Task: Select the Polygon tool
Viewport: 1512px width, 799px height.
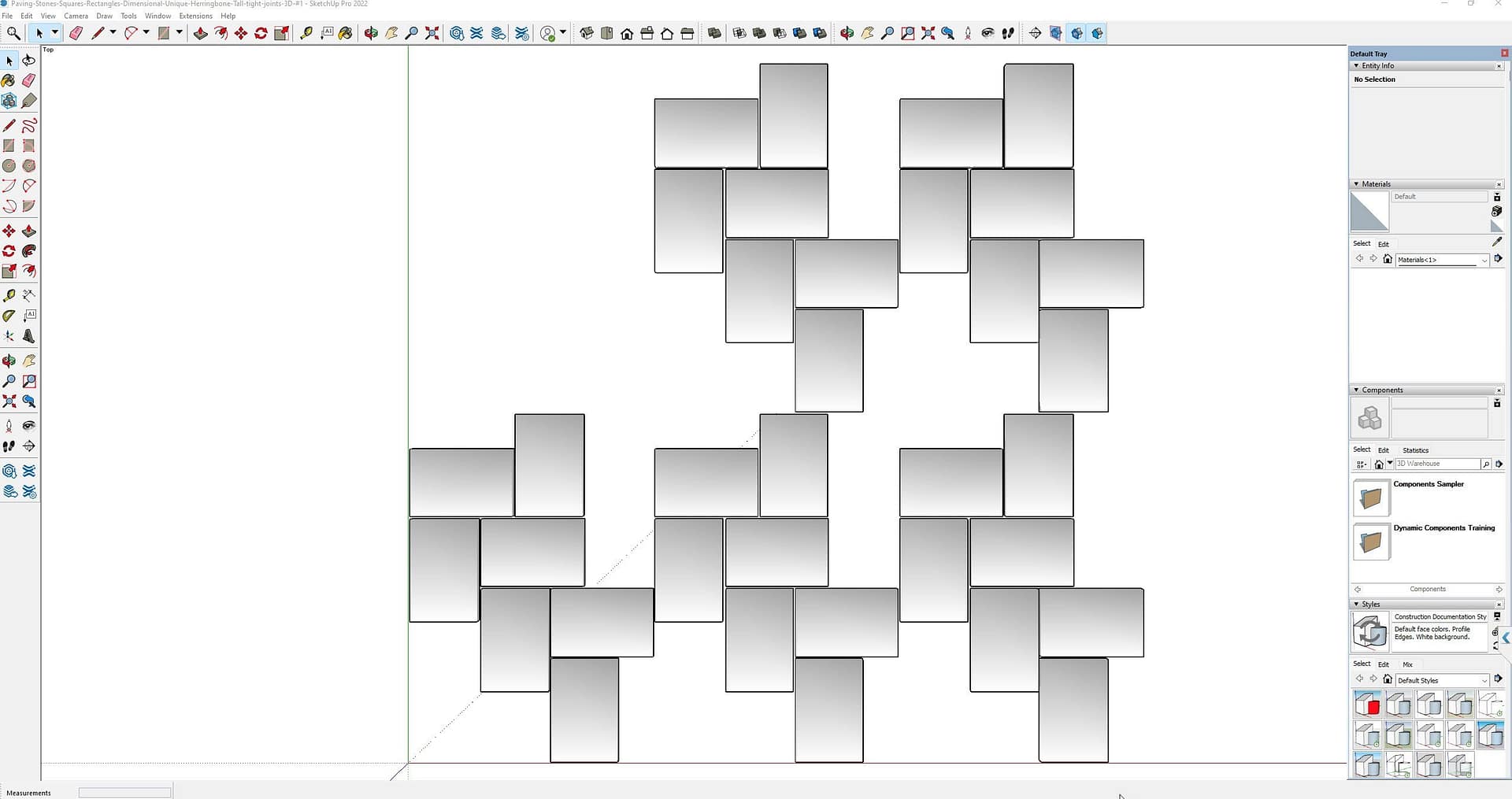Action: [29, 166]
